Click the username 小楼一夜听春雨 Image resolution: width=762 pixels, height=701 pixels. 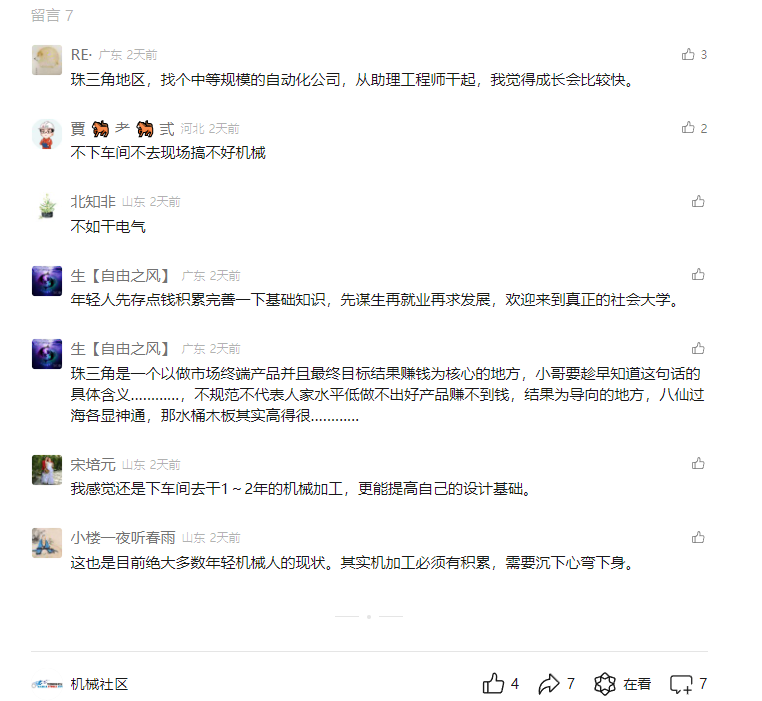(x=123, y=537)
